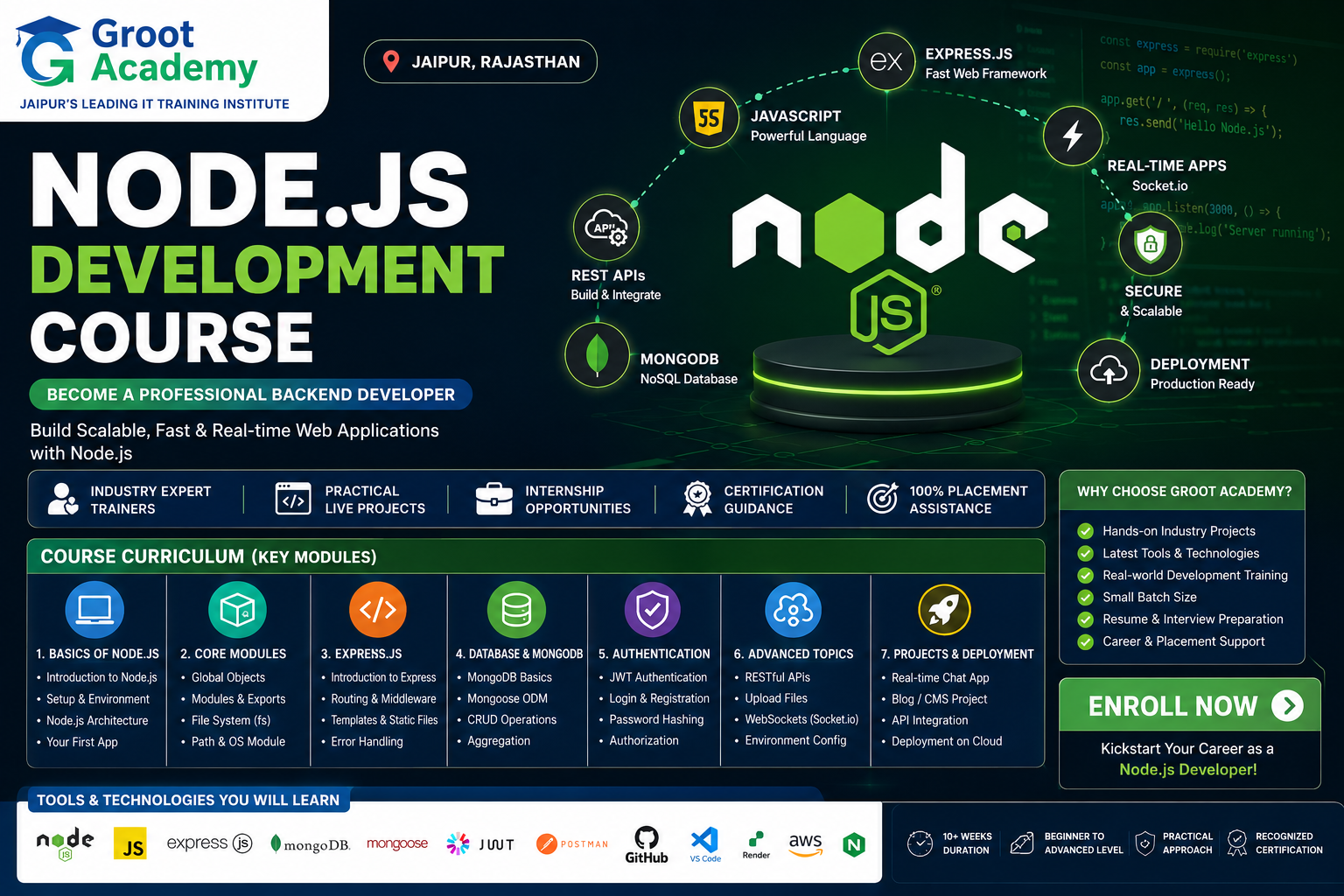Click the mongoDB logo in tools row

pyautogui.click(x=311, y=844)
